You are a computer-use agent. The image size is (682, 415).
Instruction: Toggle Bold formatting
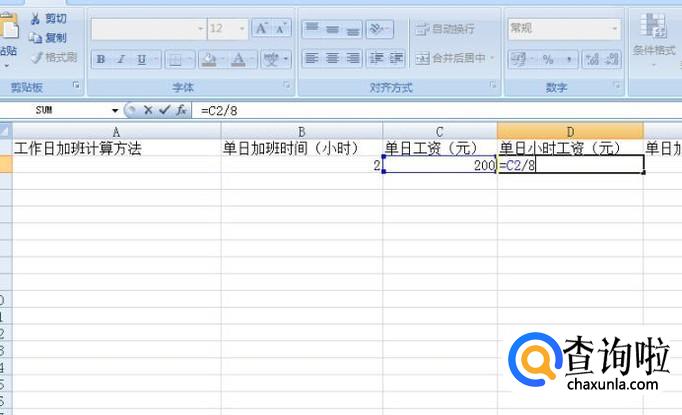click(101, 59)
